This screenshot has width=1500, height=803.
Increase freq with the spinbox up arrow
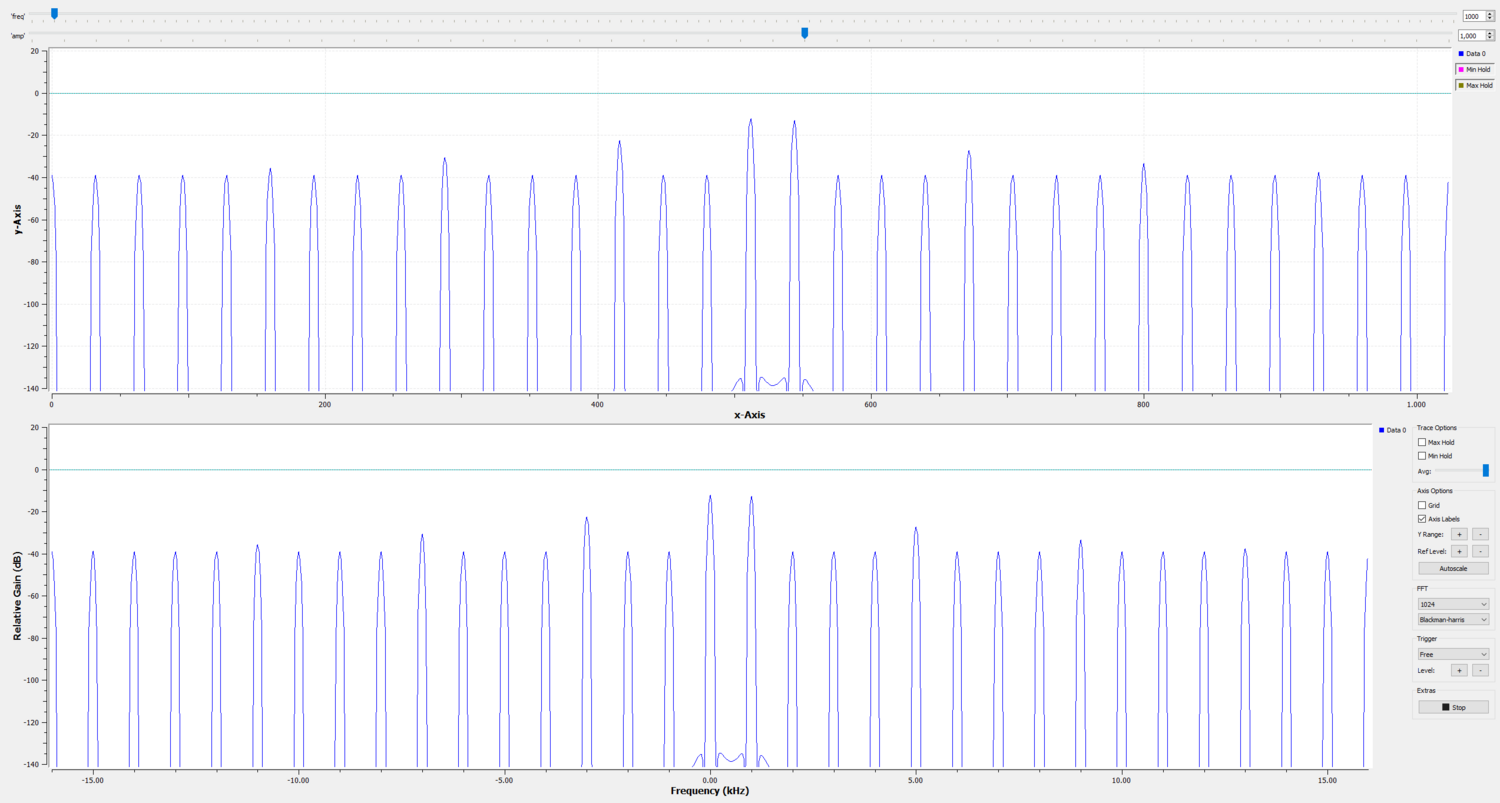(1489, 15)
